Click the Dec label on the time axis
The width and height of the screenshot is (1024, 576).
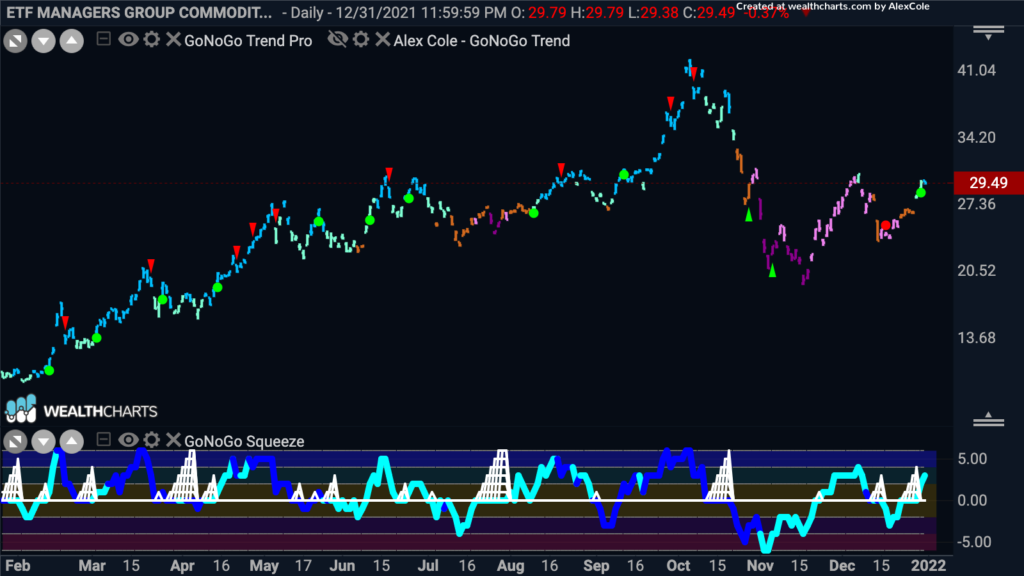pyautogui.click(x=842, y=566)
